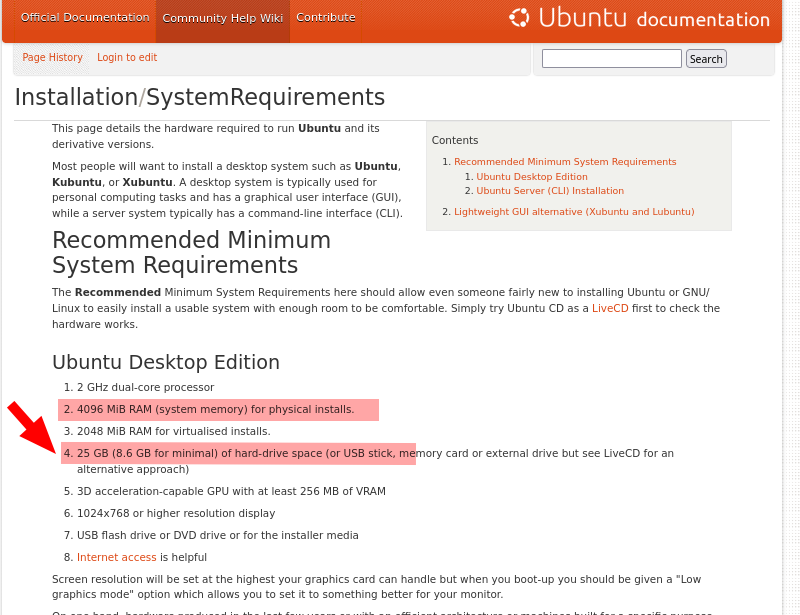Image resolution: width=800 pixels, height=615 pixels.
Task: Follow the LiveCD link in paragraph
Action: (x=610, y=308)
